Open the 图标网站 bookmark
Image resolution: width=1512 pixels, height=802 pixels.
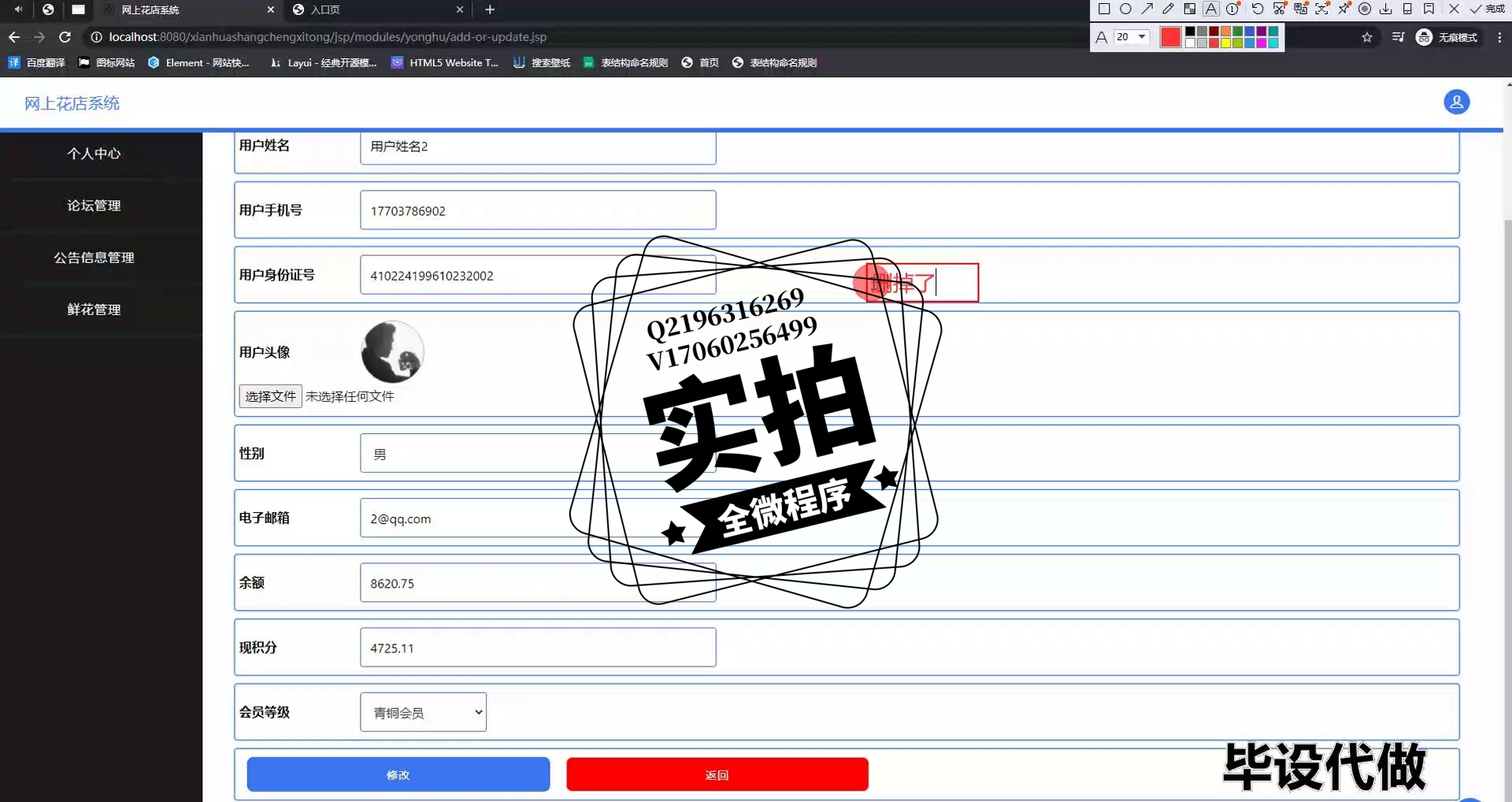pos(106,62)
